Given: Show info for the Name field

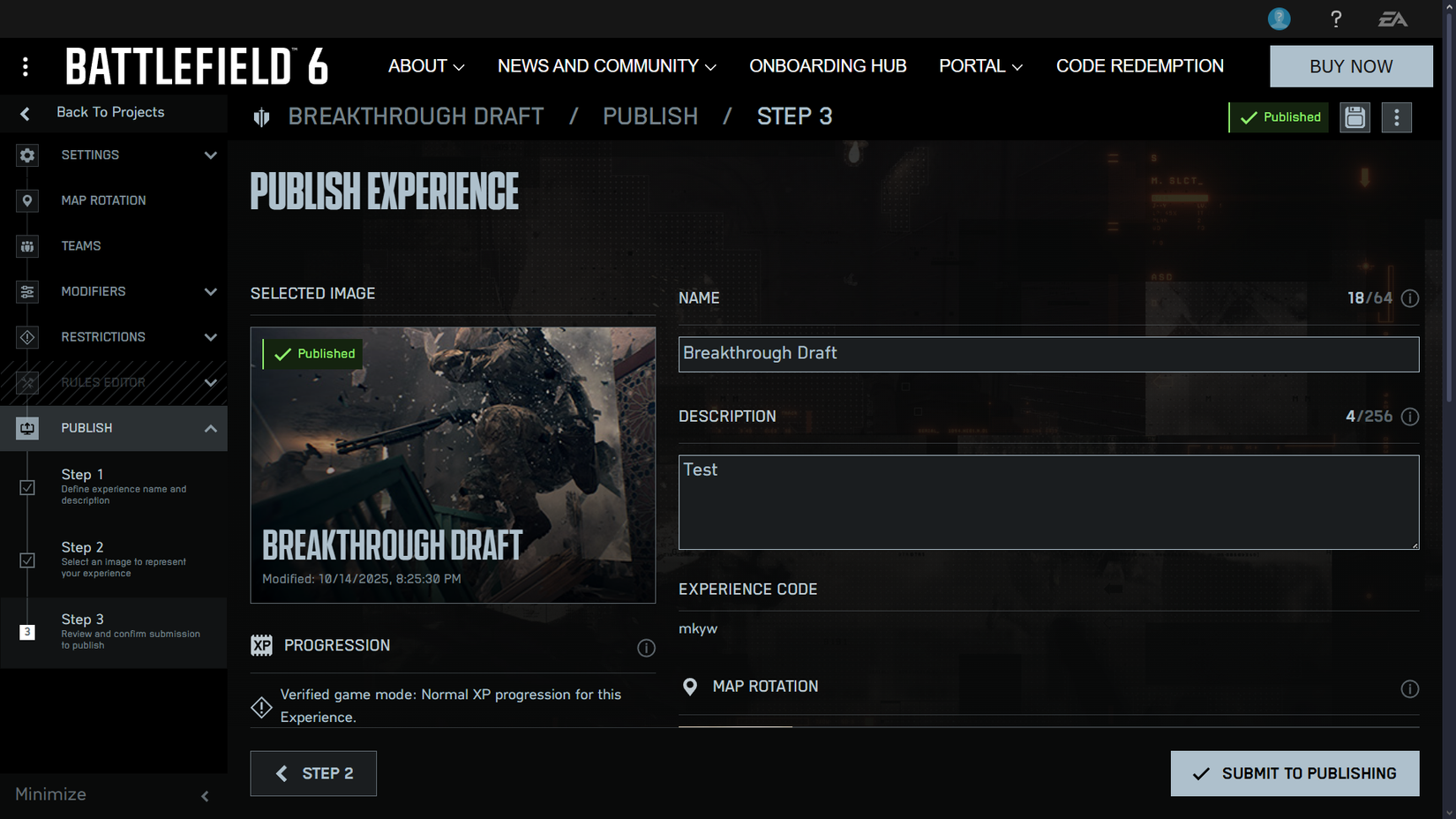Looking at the screenshot, I should 1409,298.
